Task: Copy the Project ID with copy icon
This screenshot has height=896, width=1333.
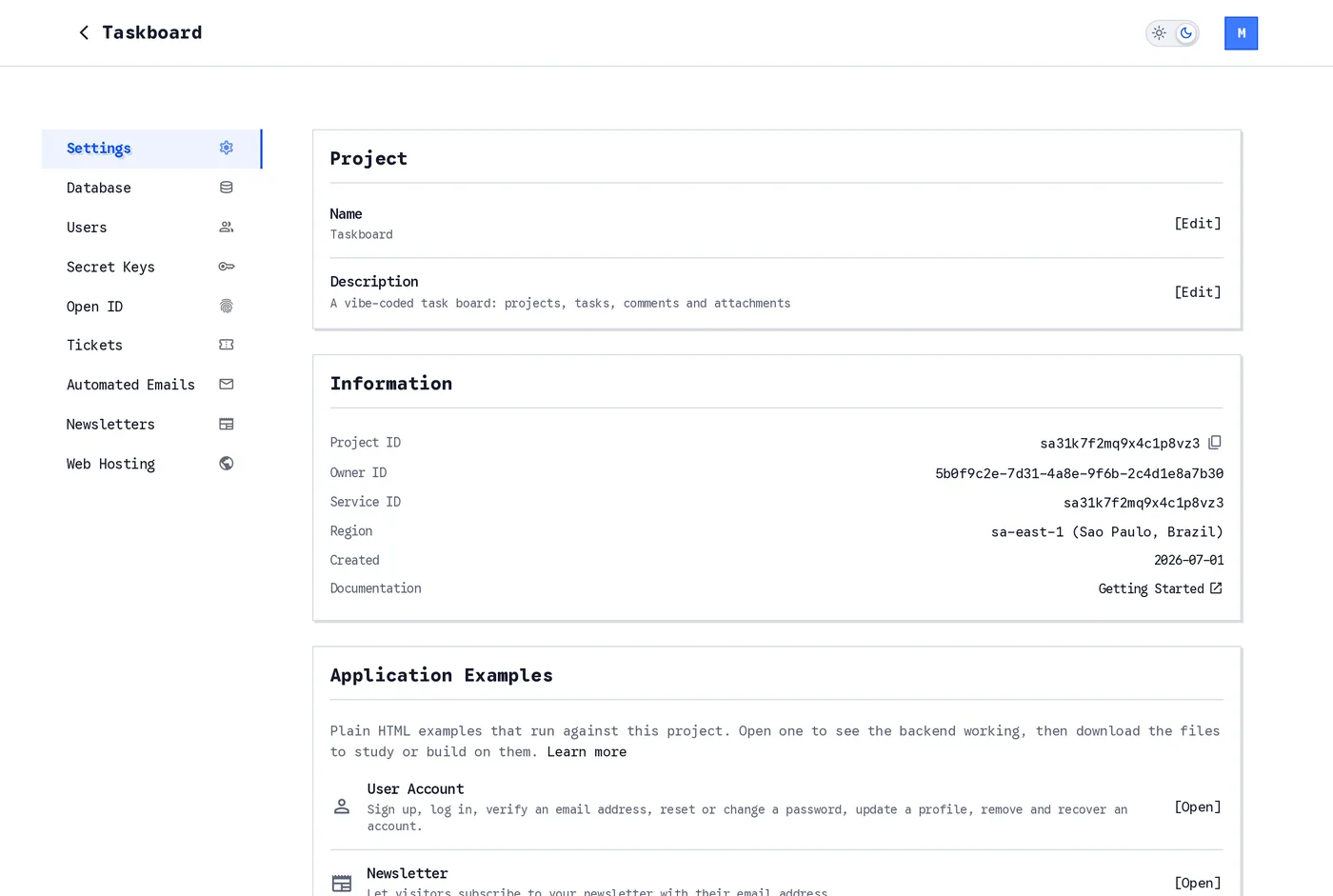Action: click(x=1215, y=443)
